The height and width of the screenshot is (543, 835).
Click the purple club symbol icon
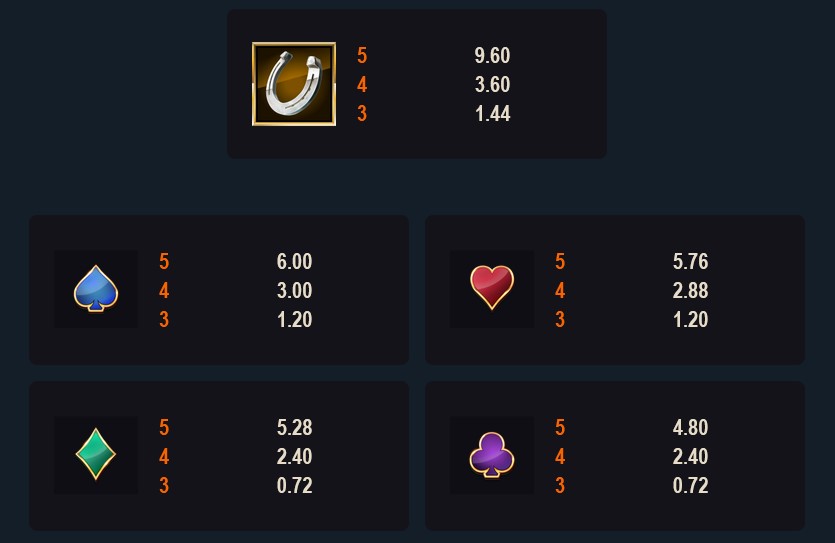[492, 455]
